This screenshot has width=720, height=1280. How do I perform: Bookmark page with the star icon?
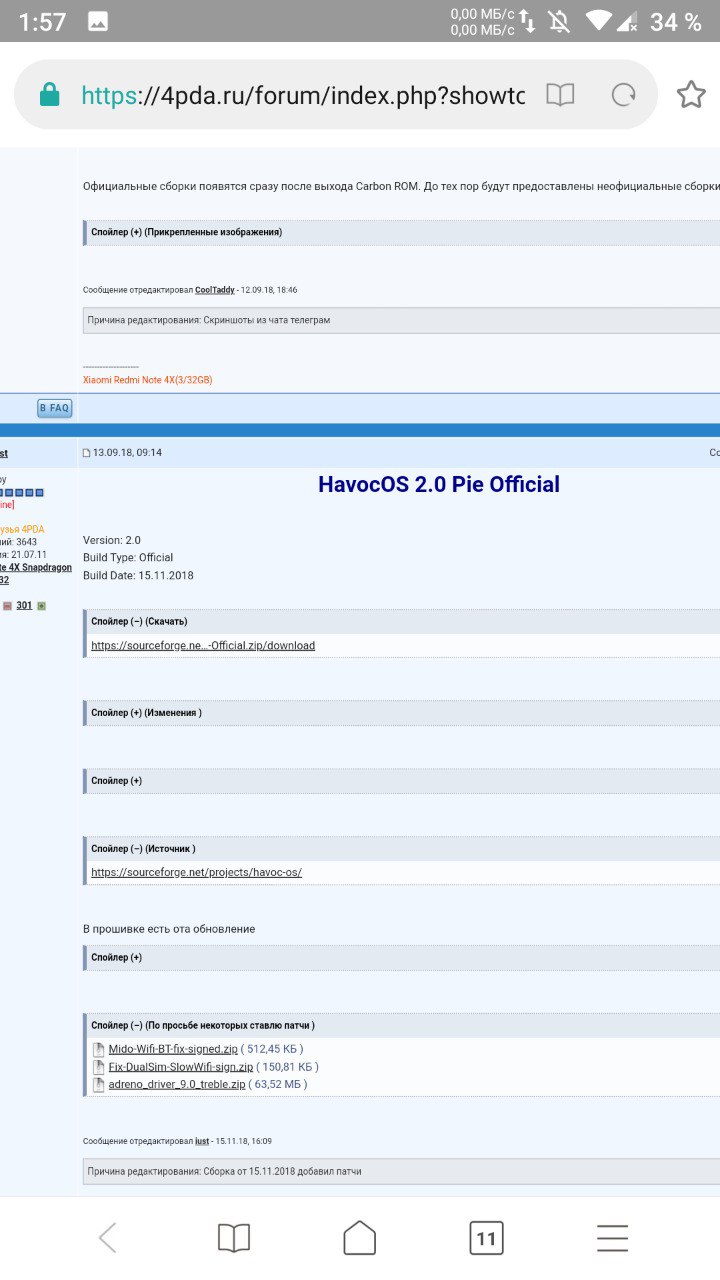tap(691, 95)
